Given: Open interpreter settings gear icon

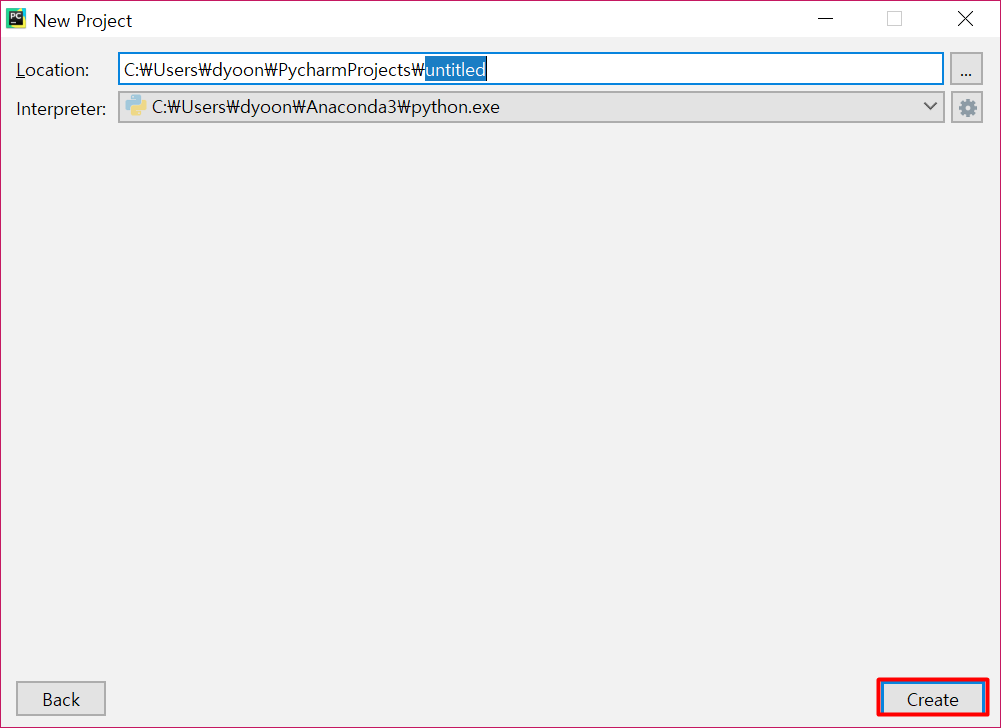Looking at the screenshot, I should pos(967,108).
